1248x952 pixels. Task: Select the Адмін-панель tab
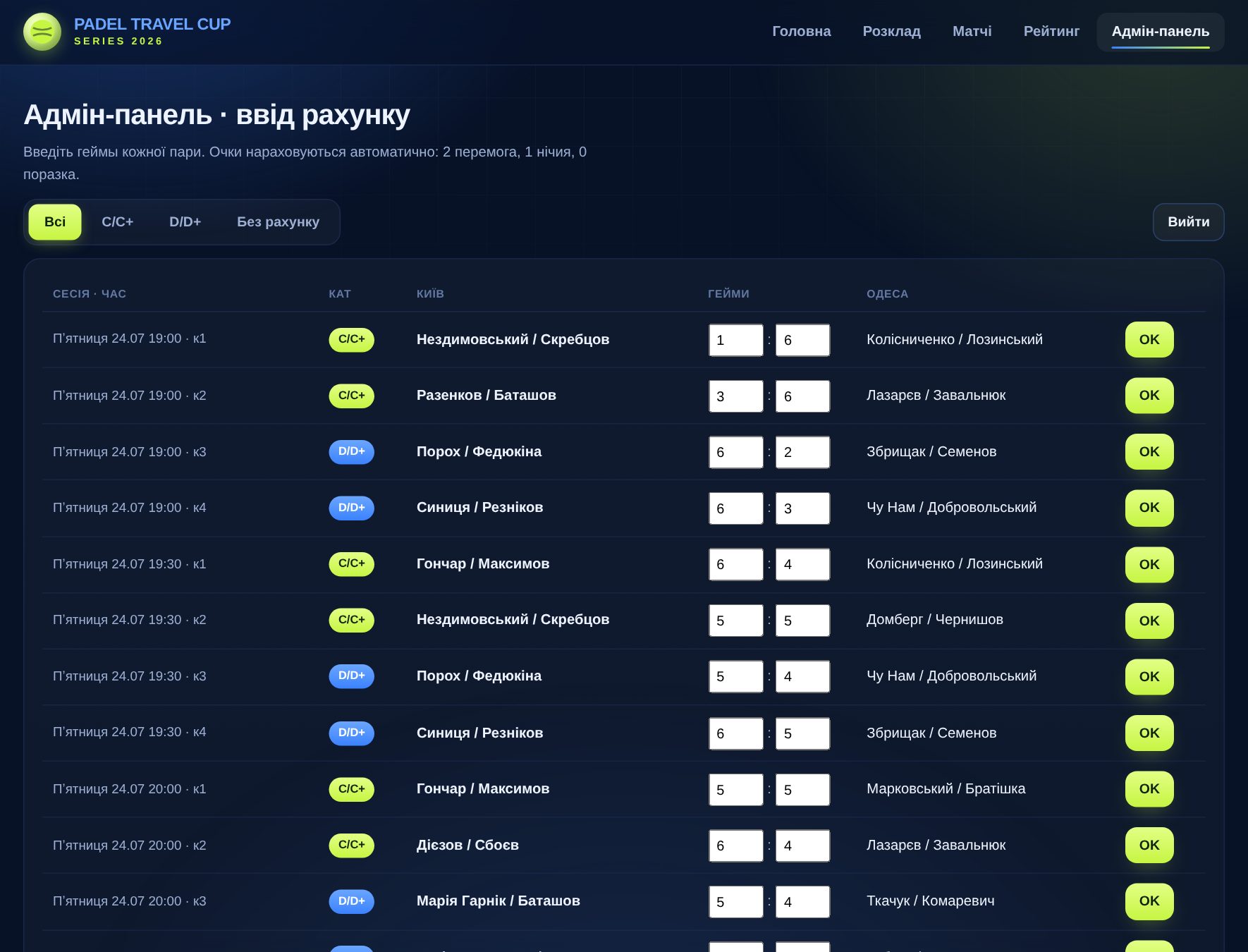click(x=1160, y=32)
